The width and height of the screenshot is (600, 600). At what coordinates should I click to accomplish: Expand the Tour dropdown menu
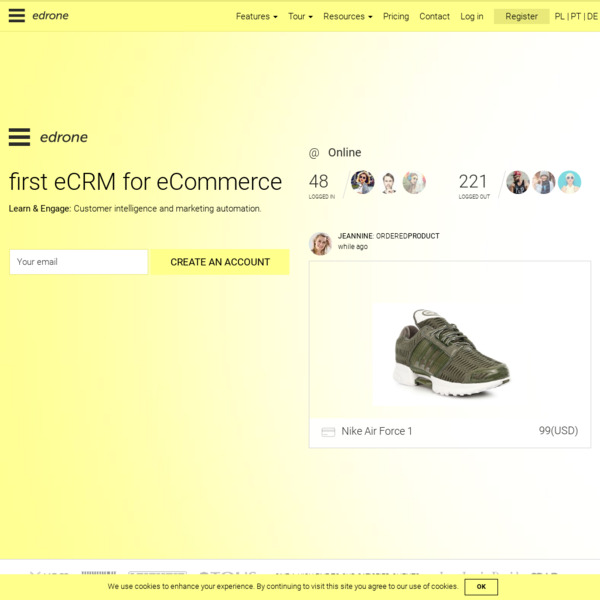point(300,16)
